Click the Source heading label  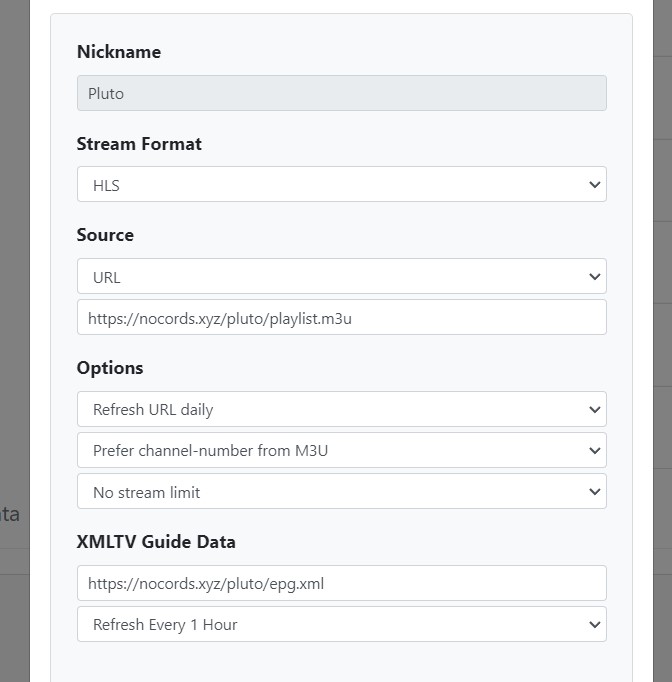[105, 235]
